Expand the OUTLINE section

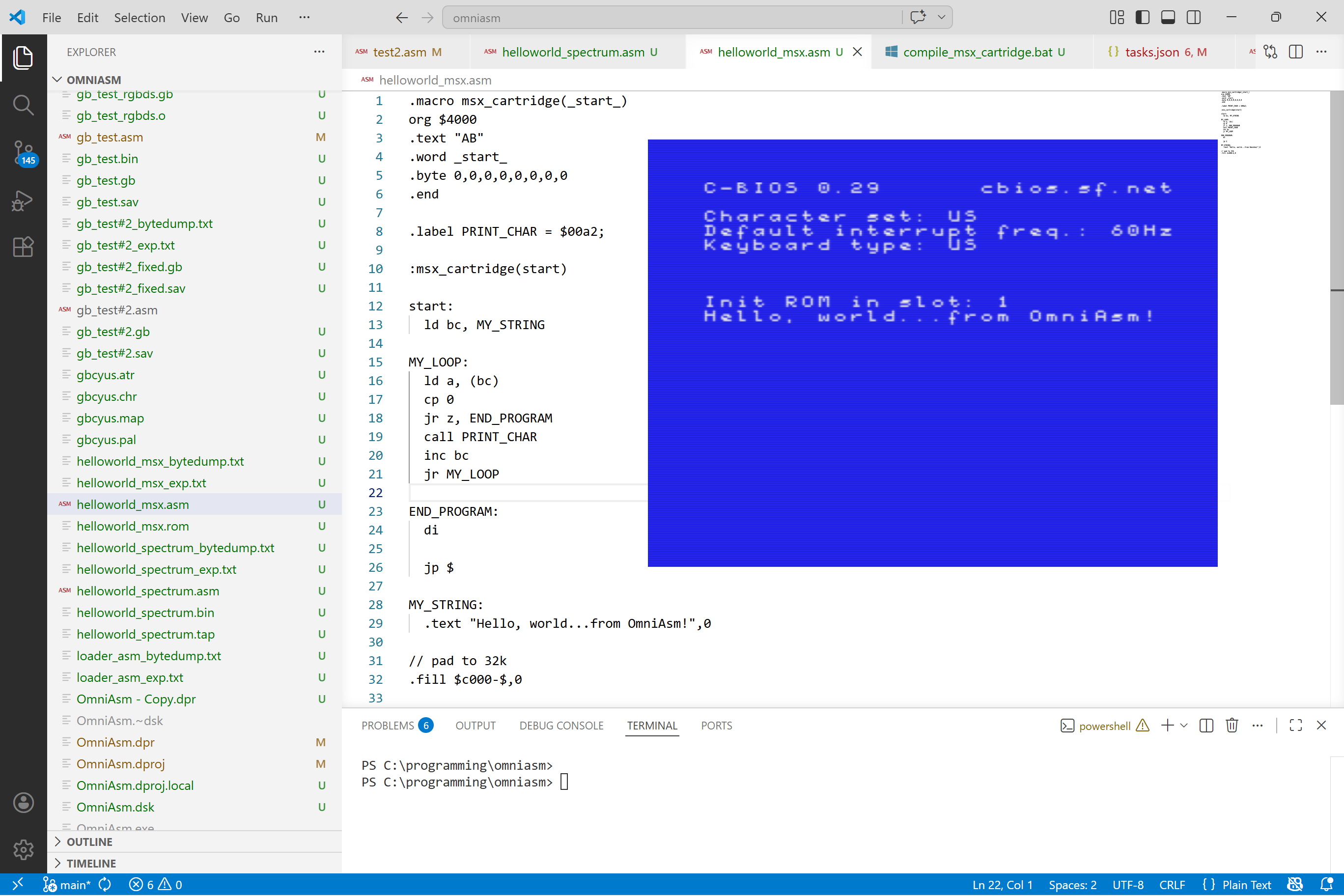[x=89, y=841]
